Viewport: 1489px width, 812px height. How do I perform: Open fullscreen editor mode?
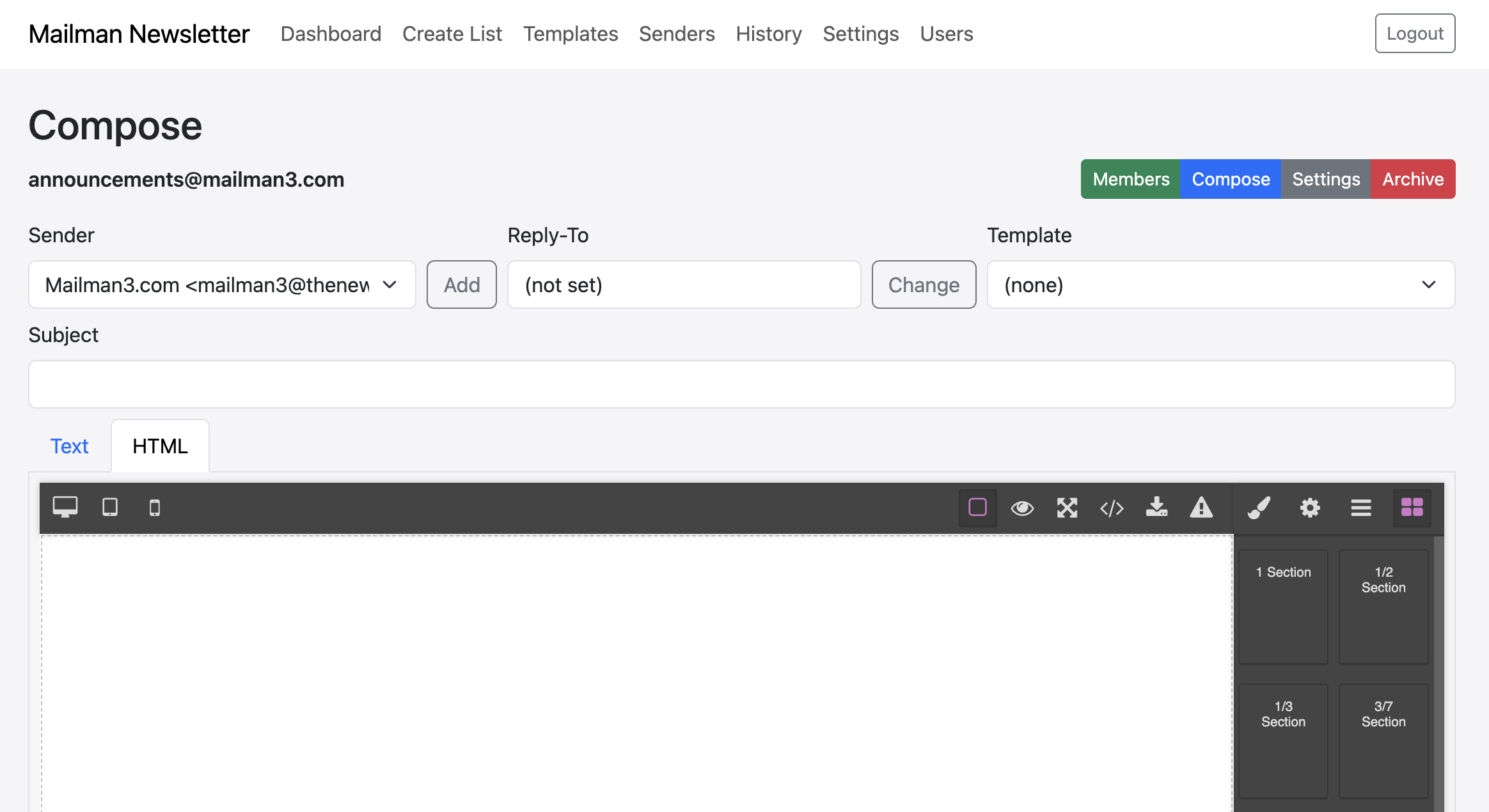click(x=1067, y=508)
